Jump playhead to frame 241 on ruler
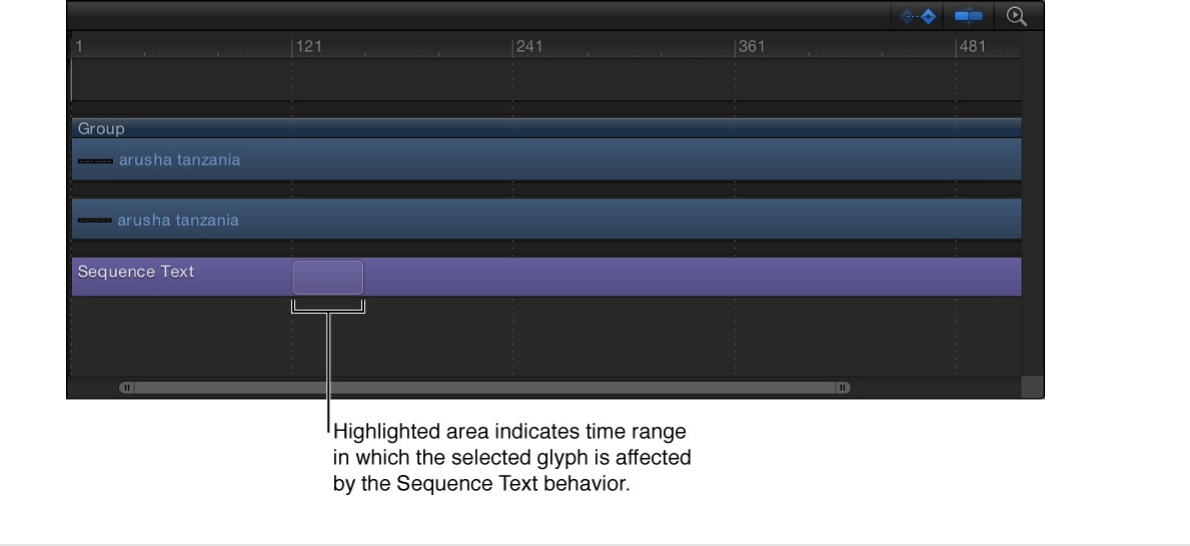Viewport: 1190px width, 546px height. tap(529, 47)
